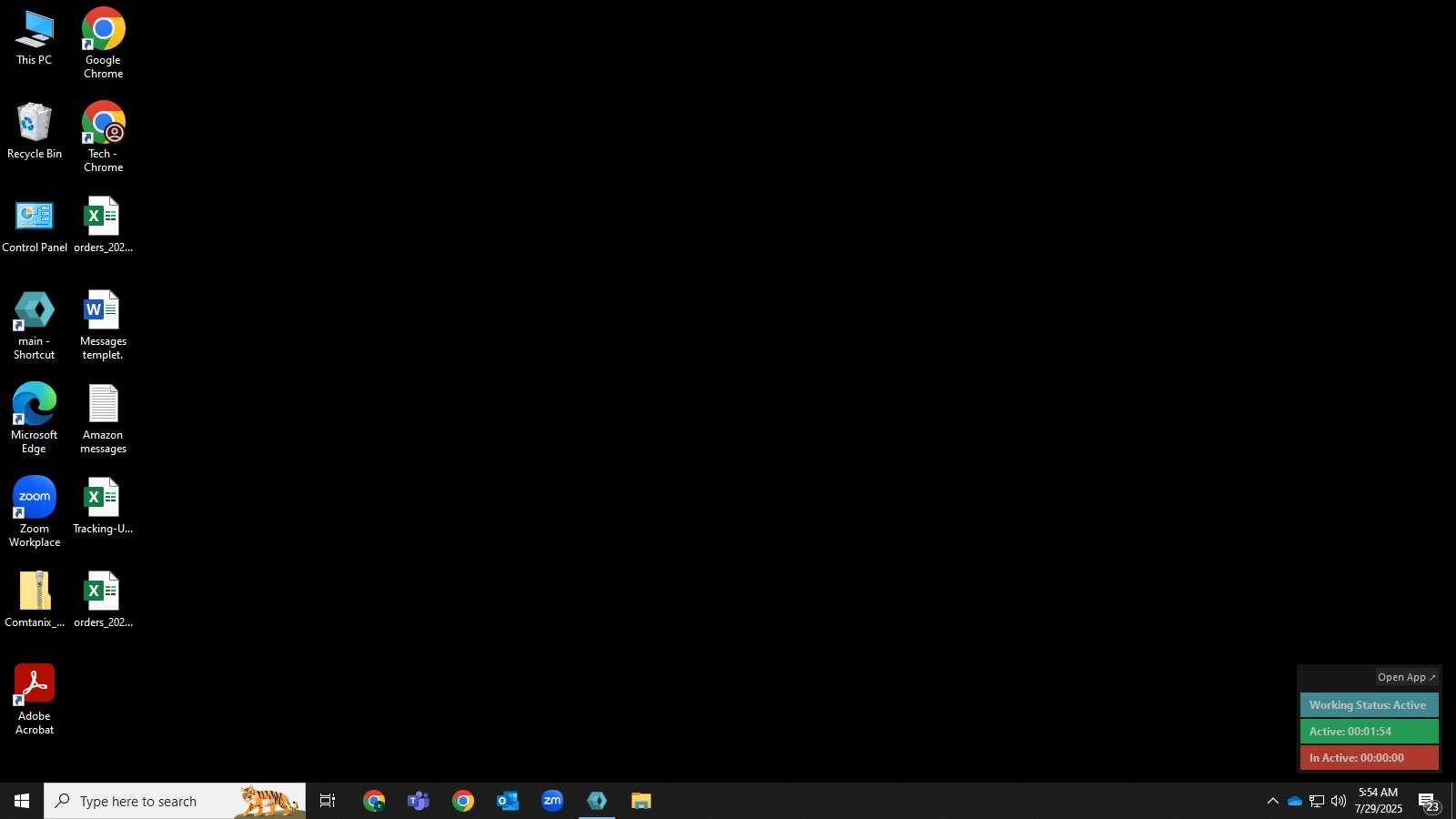The height and width of the screenshot is (819, 1456).
Task: Open the notification center with 23 alerts
Action: [1430, 802]
